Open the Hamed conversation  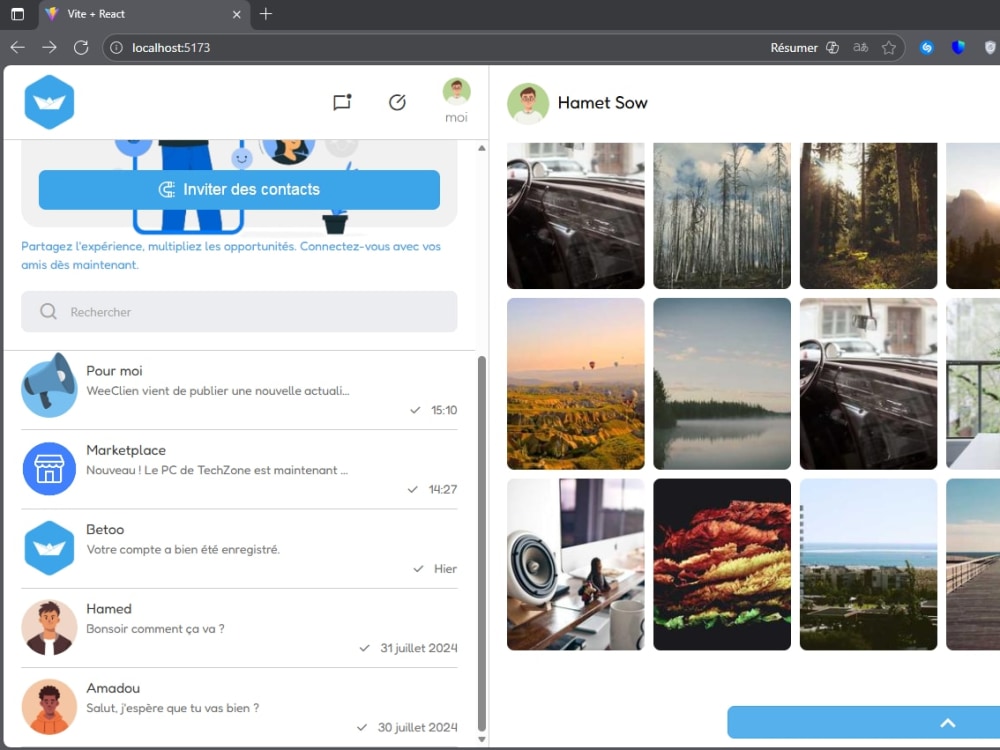tap(239, 628)
